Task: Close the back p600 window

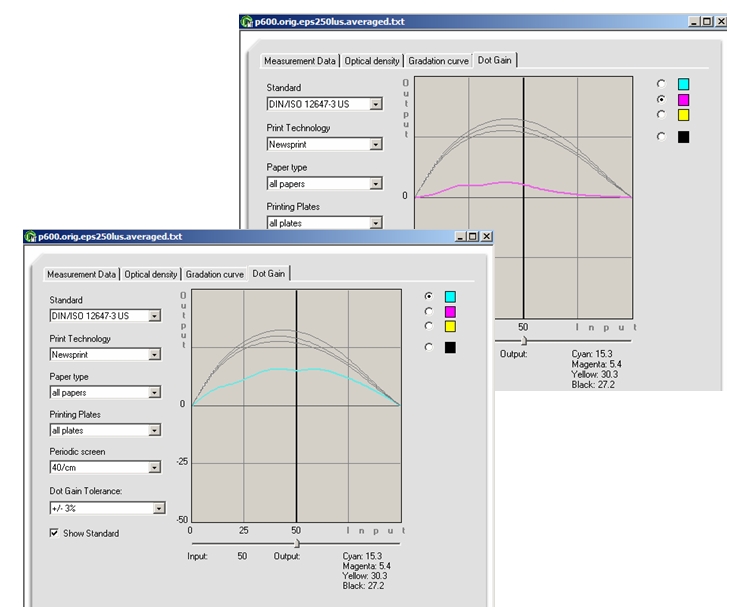Action: point(721,21)
